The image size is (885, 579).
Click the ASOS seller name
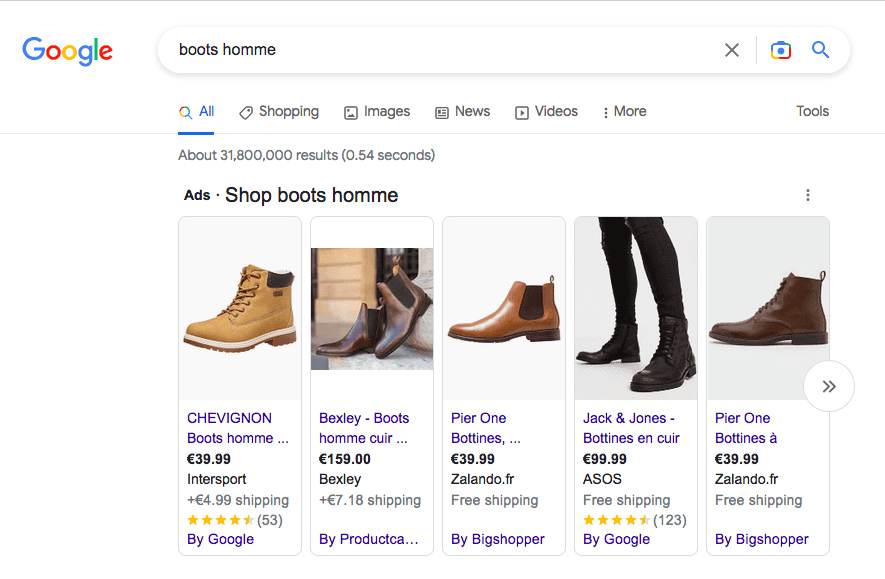tap(602, 479)
